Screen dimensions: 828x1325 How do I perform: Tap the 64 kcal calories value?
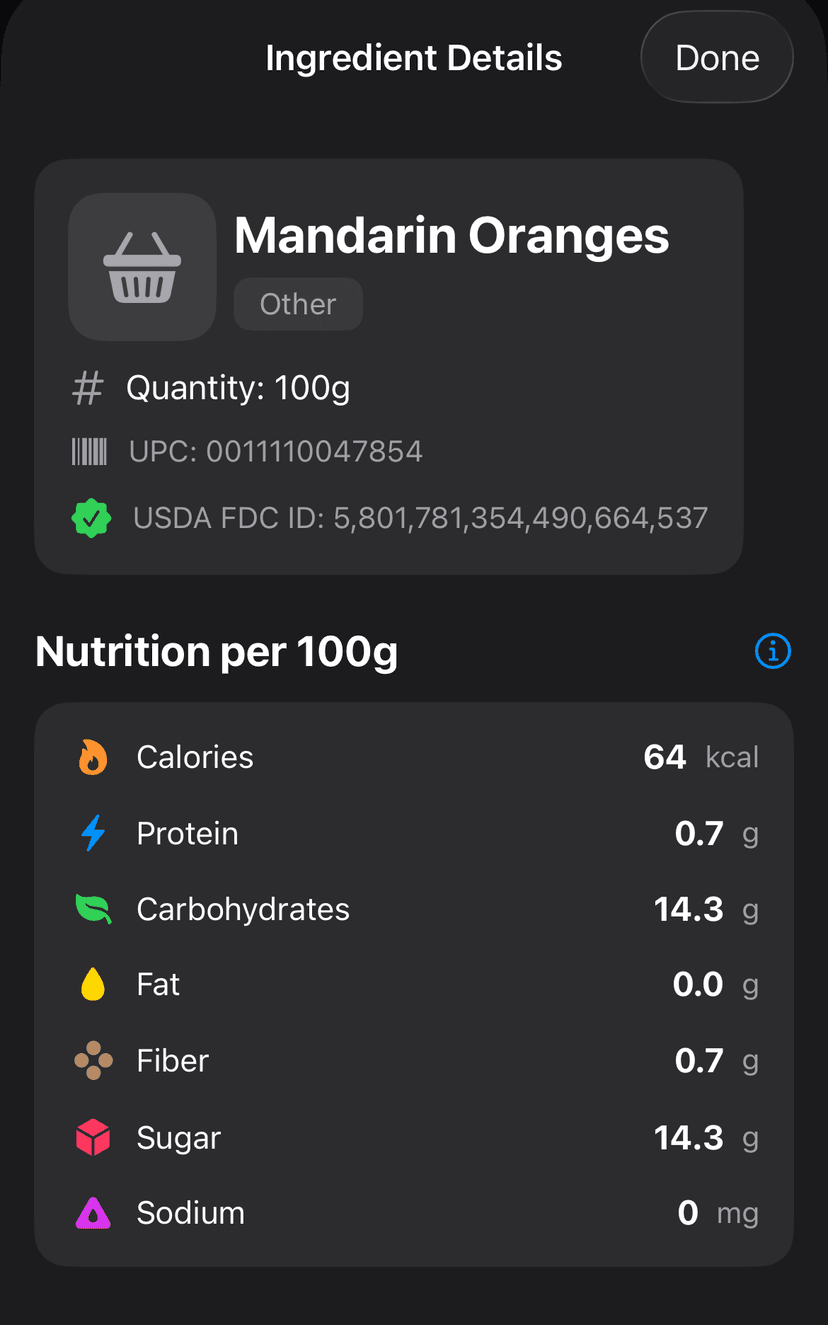(x=700, y=757)
